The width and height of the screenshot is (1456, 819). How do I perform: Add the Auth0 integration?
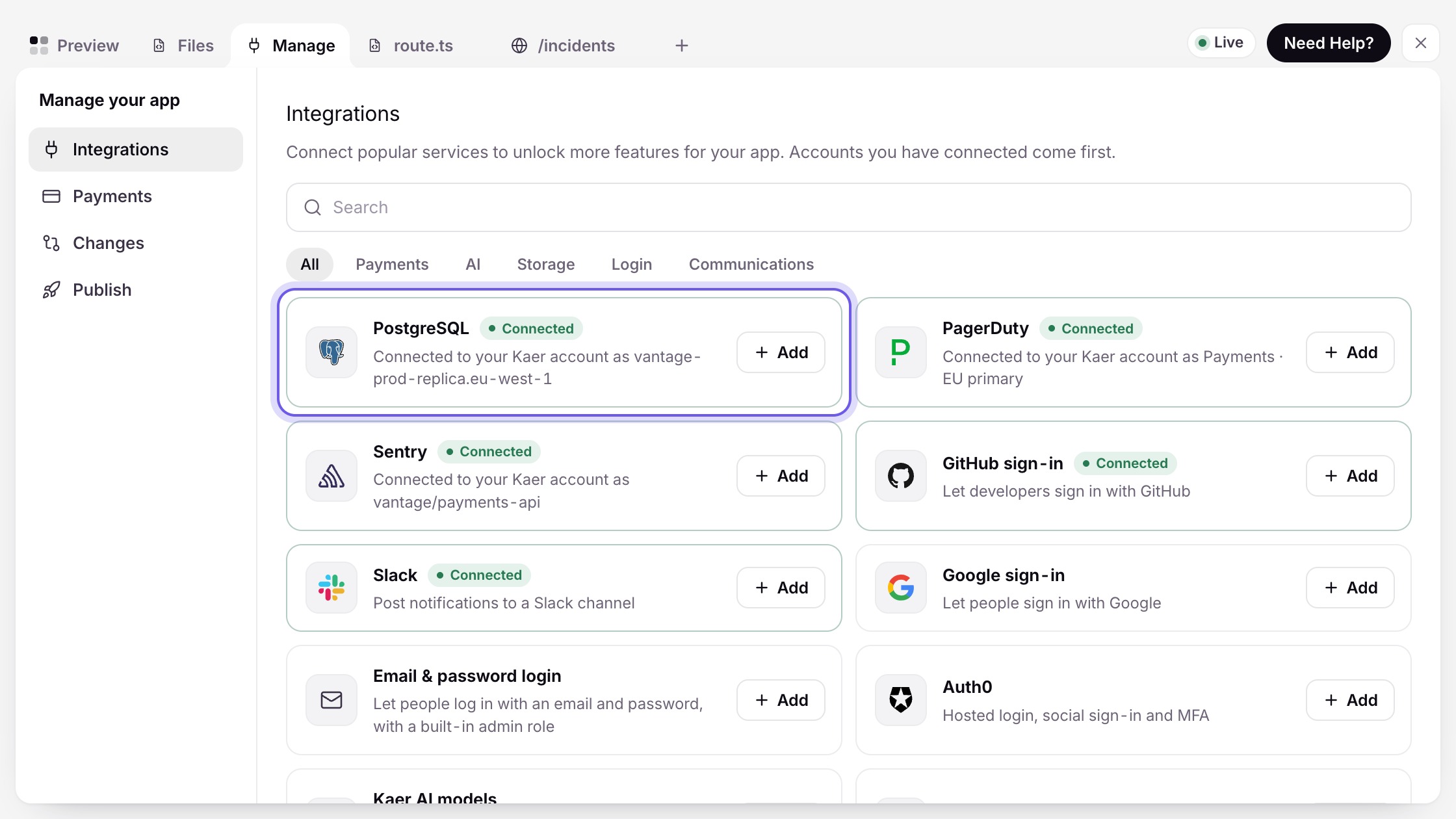pyautogui.click(x=1351, y=700)
